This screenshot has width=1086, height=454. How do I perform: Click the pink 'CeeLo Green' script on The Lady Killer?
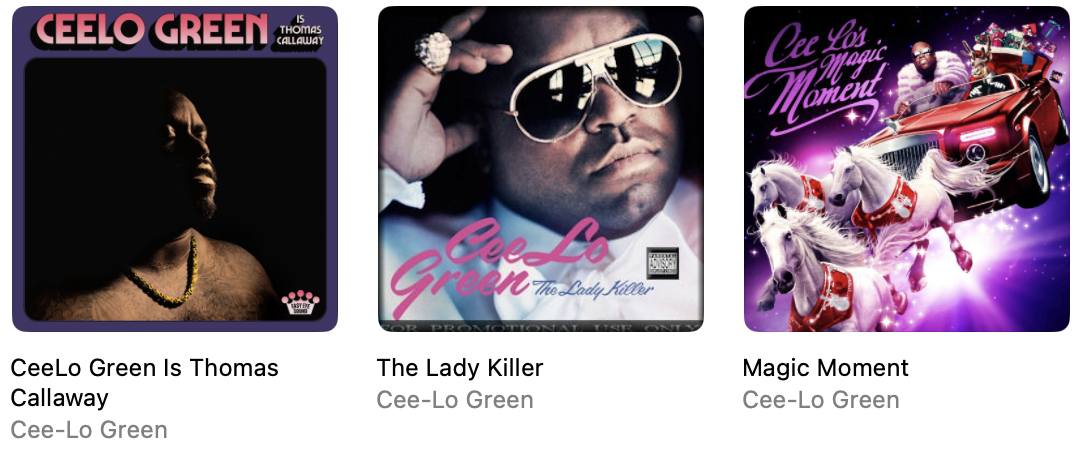click(499, 267)
